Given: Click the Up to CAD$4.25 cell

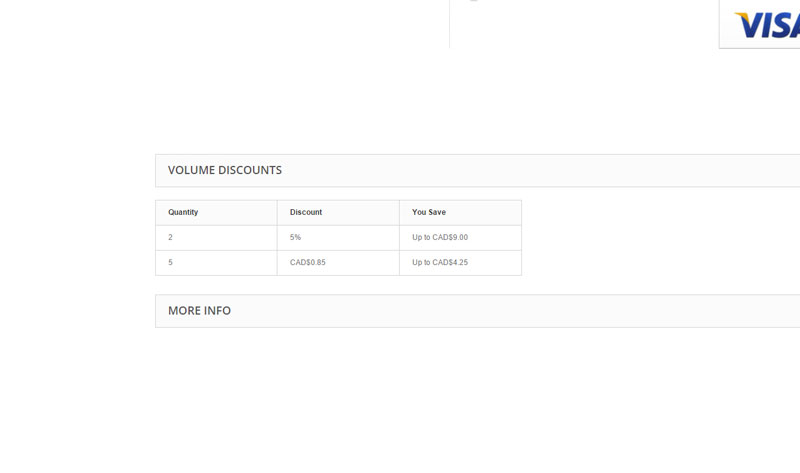Looking at the screenshot, I should point(460,263).
